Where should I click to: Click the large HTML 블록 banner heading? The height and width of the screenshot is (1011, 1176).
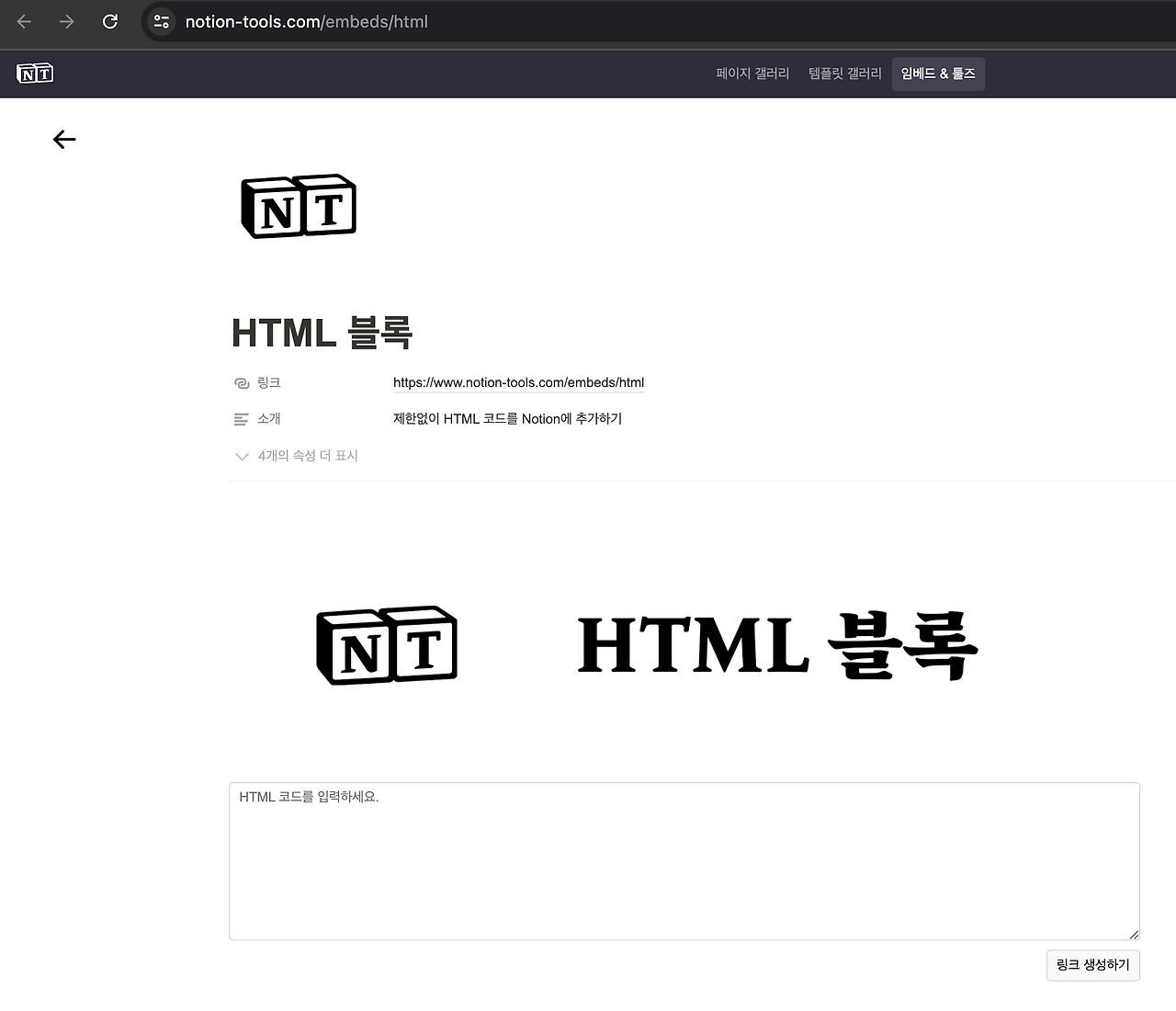coord(777,645)
